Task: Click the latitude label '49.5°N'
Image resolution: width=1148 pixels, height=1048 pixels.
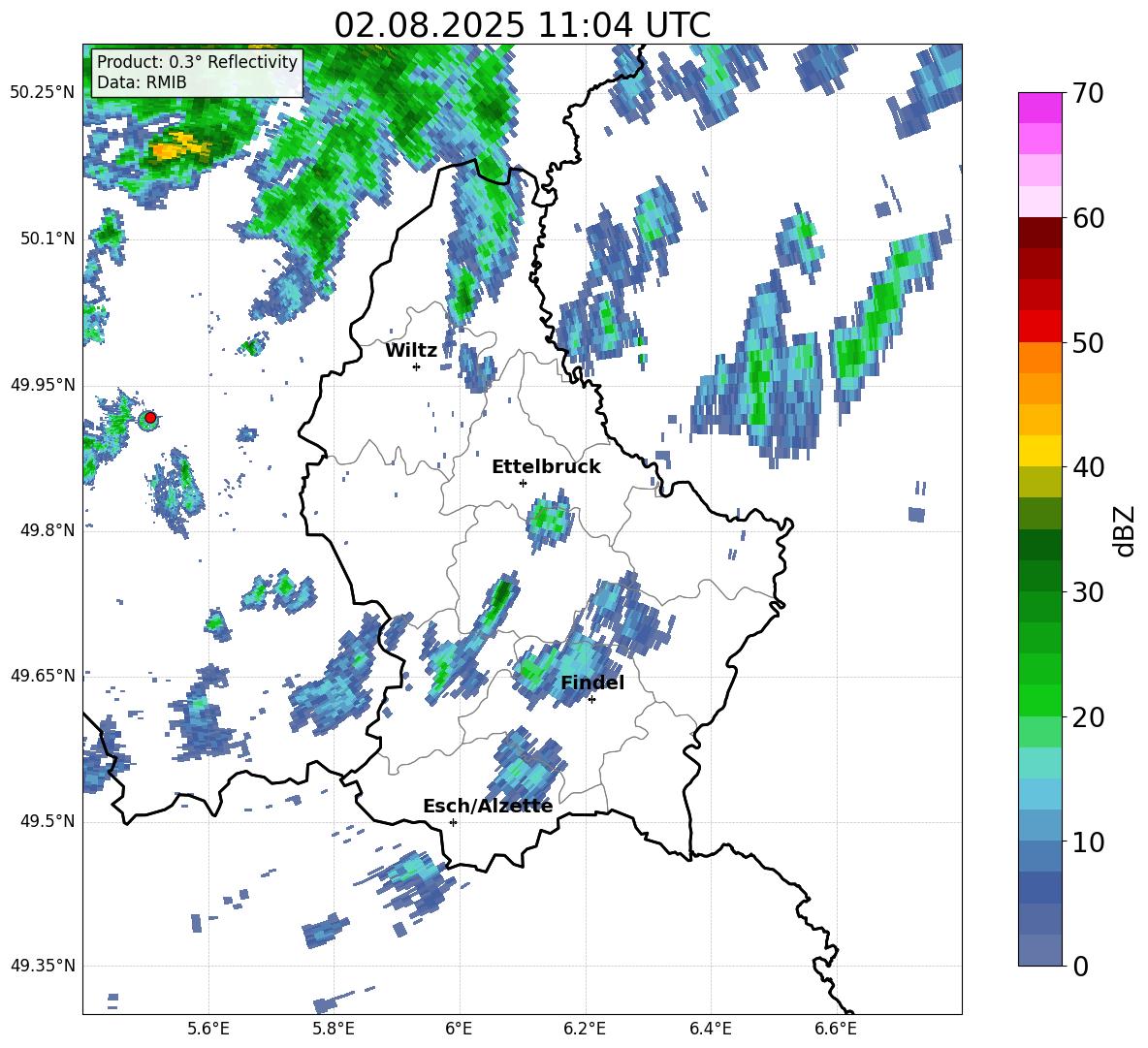Action: (48, 822)
